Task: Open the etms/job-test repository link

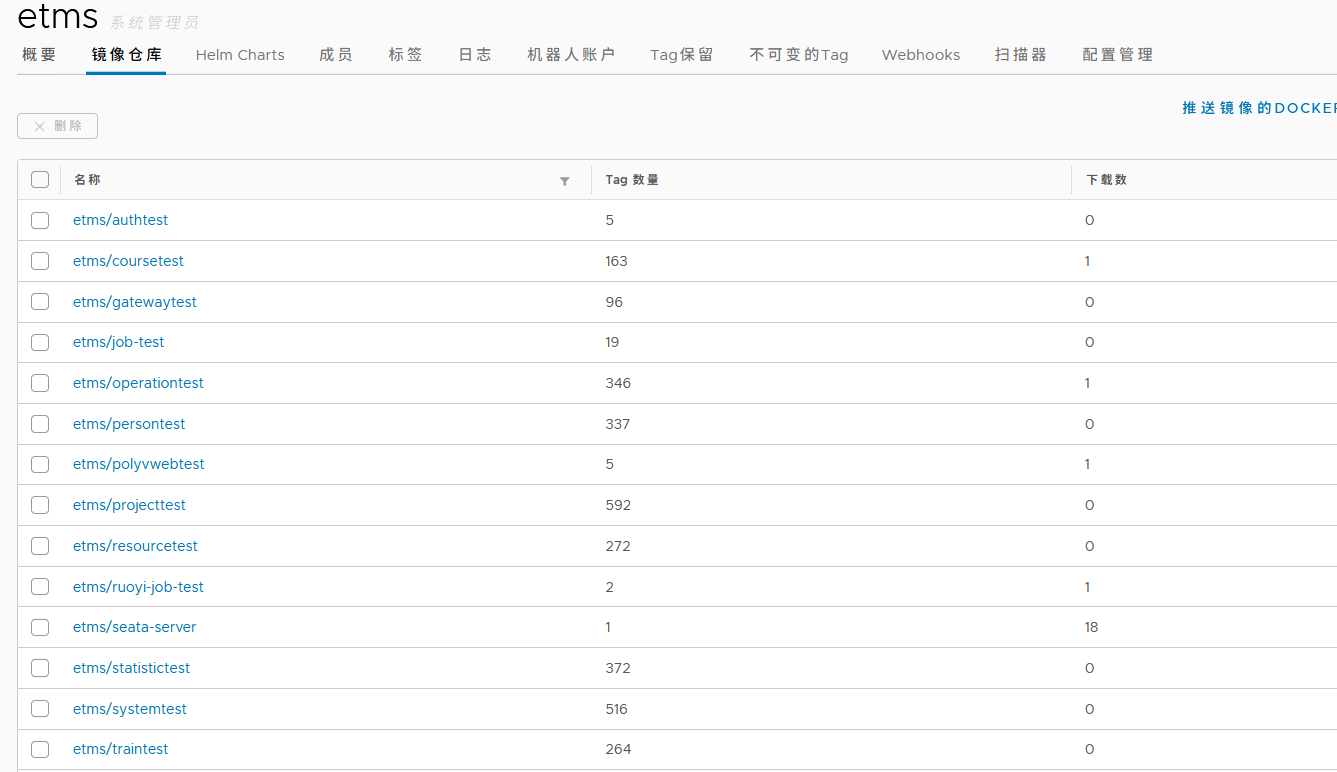Action: (x=119, y=342)
